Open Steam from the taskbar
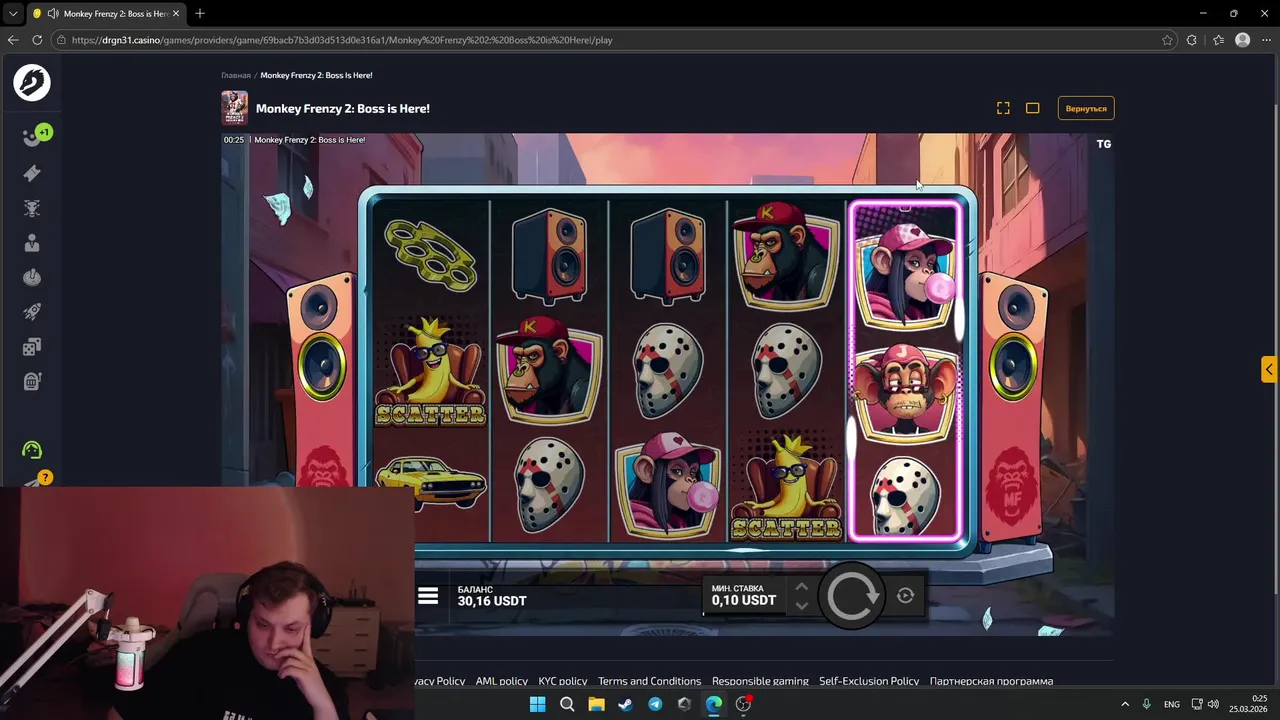 [625, 704]
